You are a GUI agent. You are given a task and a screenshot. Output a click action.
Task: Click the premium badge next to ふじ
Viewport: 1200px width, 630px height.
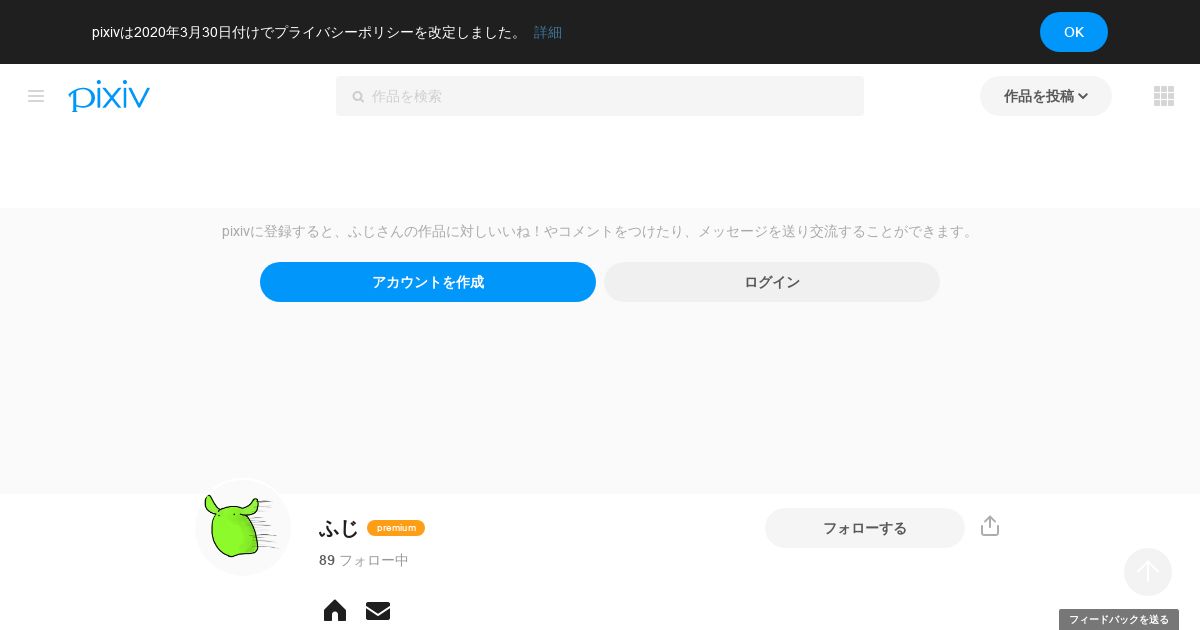pos(396,528)
